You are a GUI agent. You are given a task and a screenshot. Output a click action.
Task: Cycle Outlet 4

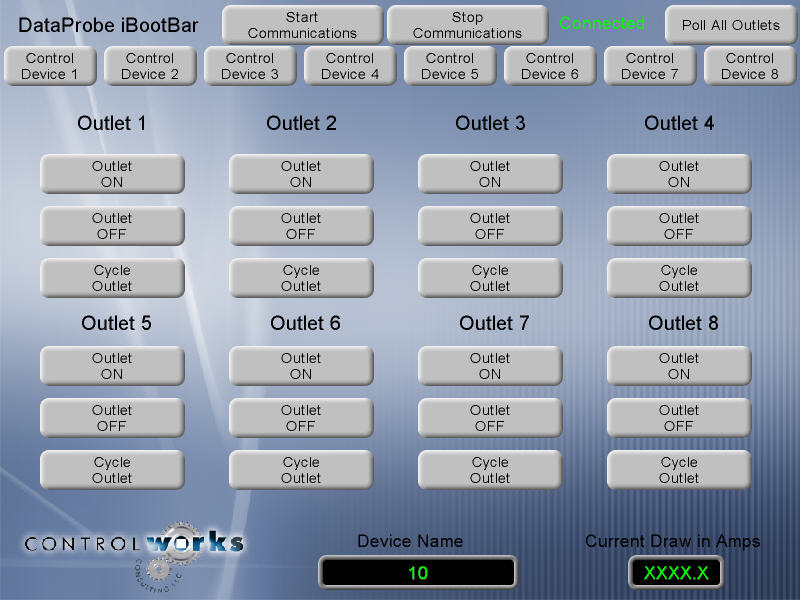tap(679, 278)
